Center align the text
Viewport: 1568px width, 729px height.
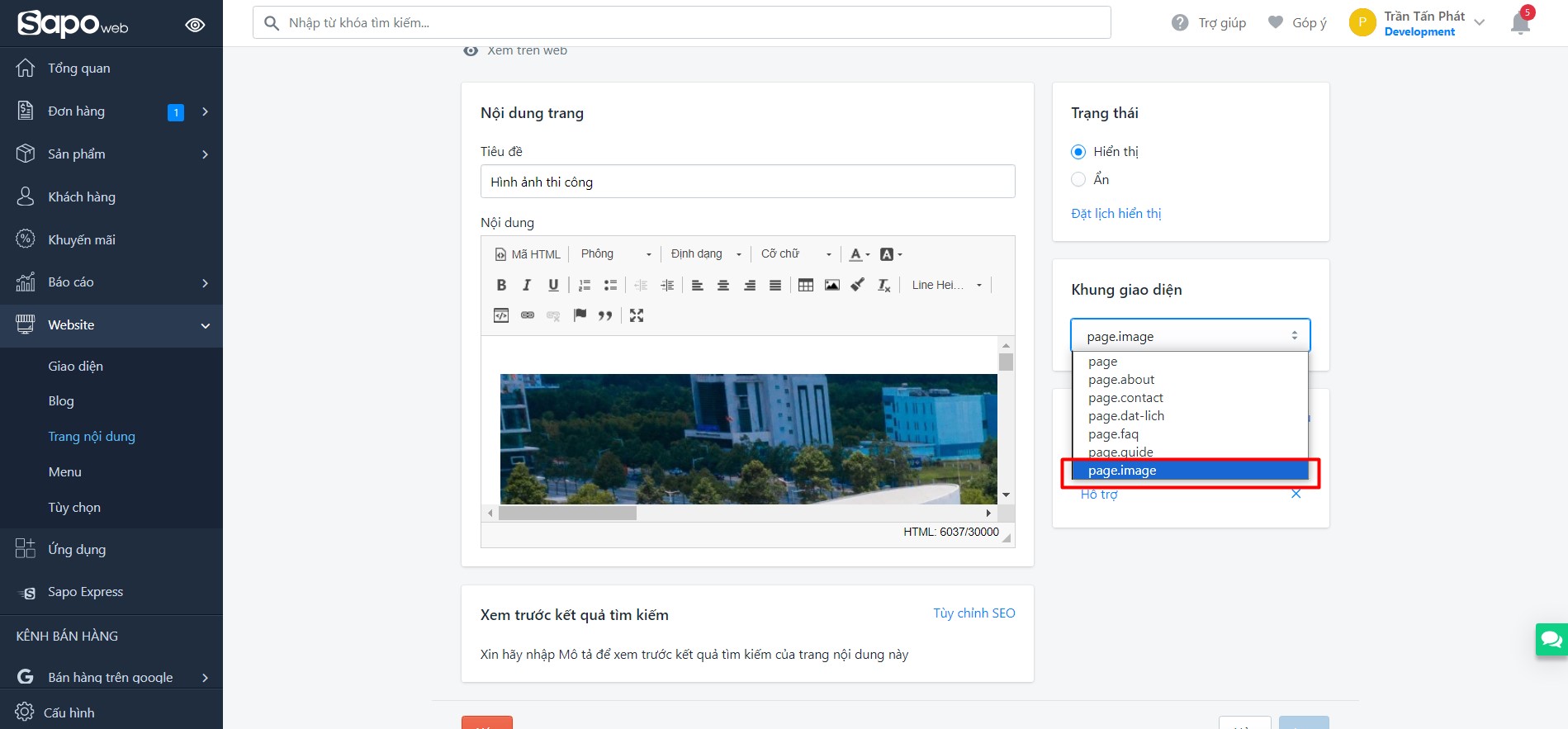pos(723,285)
